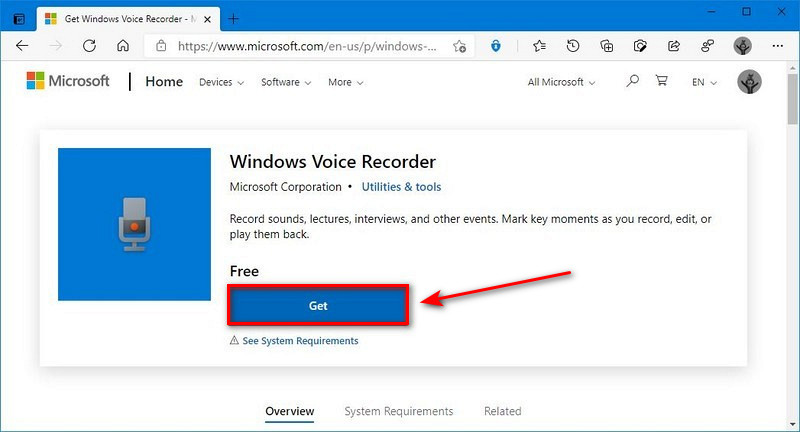Click the Get button
This screenshot has width=800, height=432.
(318, 306)
